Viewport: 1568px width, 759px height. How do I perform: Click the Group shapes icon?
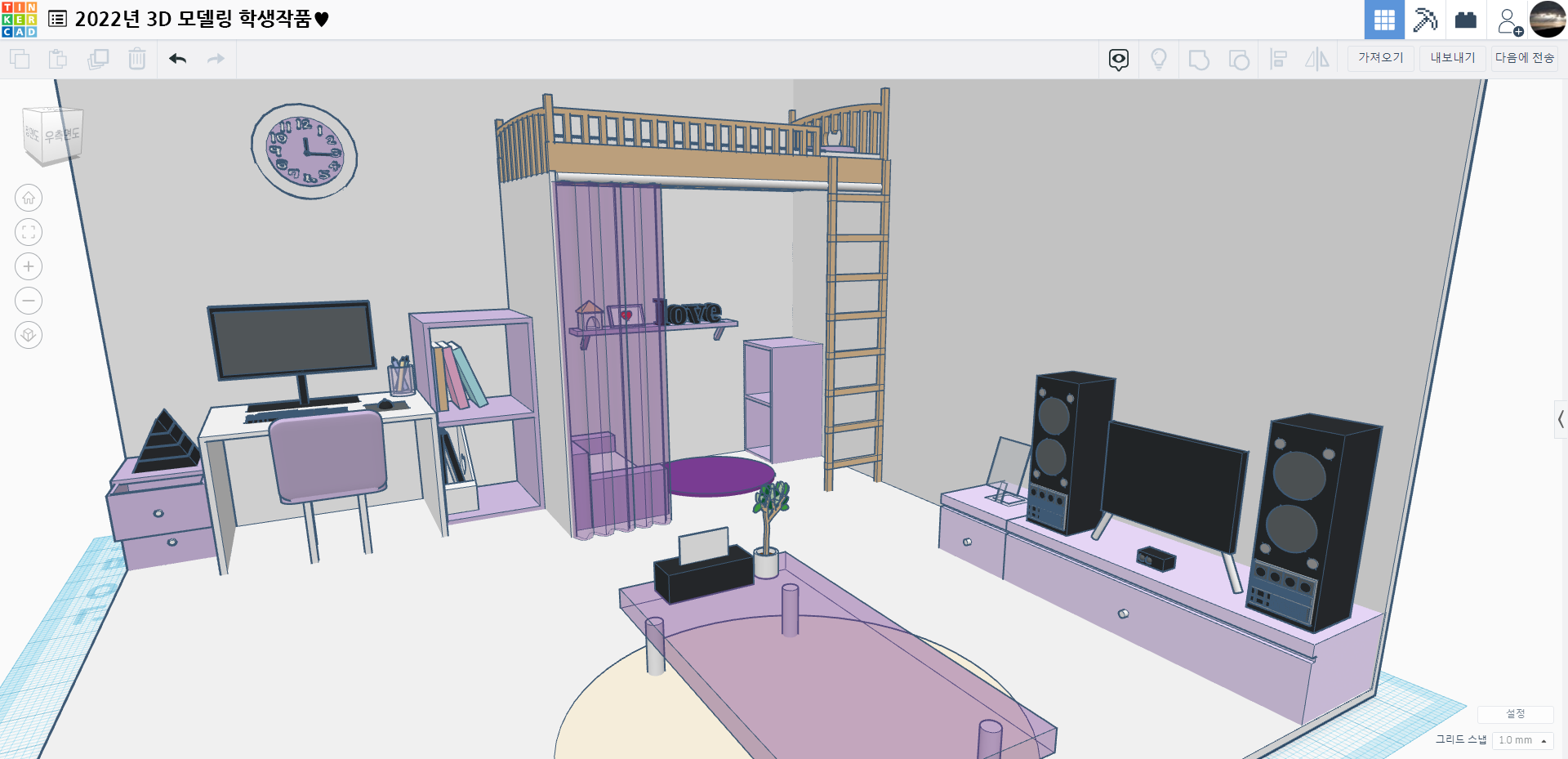[x=1199, y=60]
